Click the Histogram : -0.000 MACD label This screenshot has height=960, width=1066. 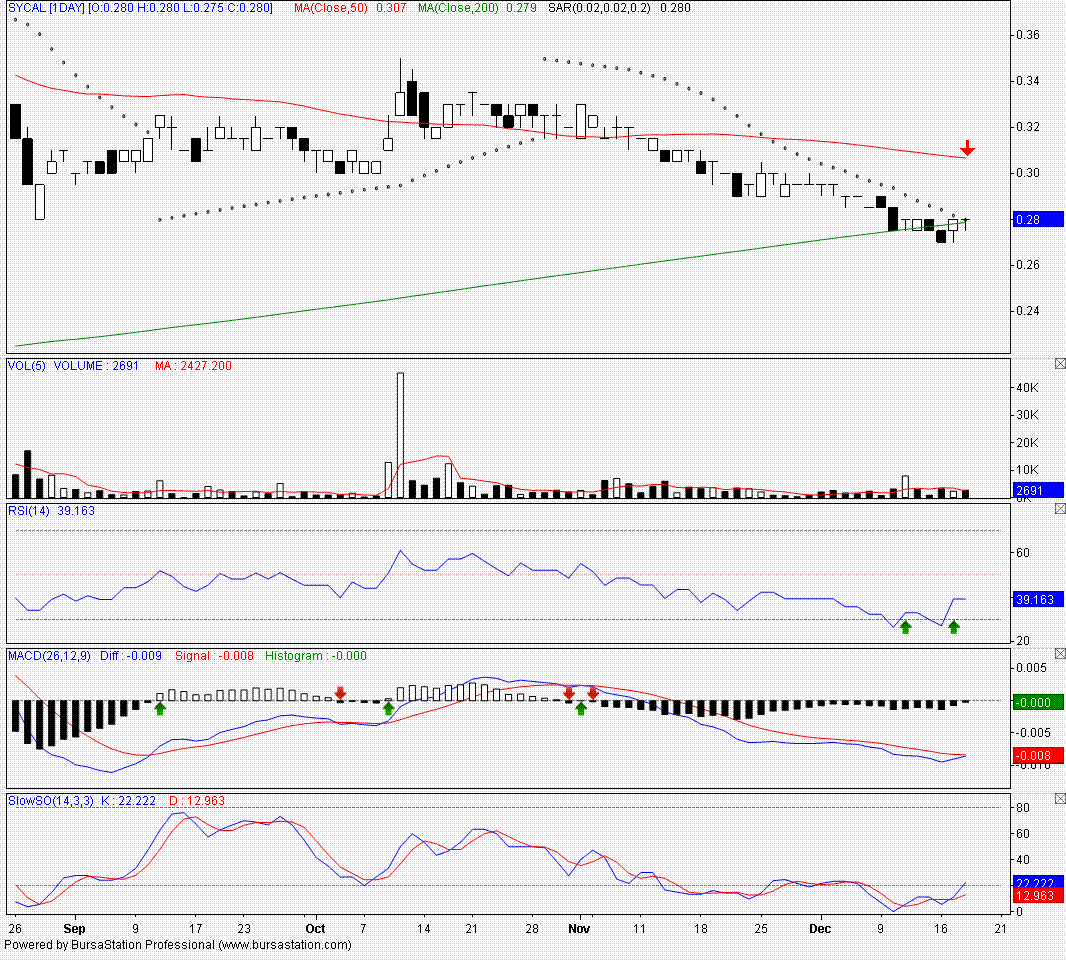tap(315, 656)
